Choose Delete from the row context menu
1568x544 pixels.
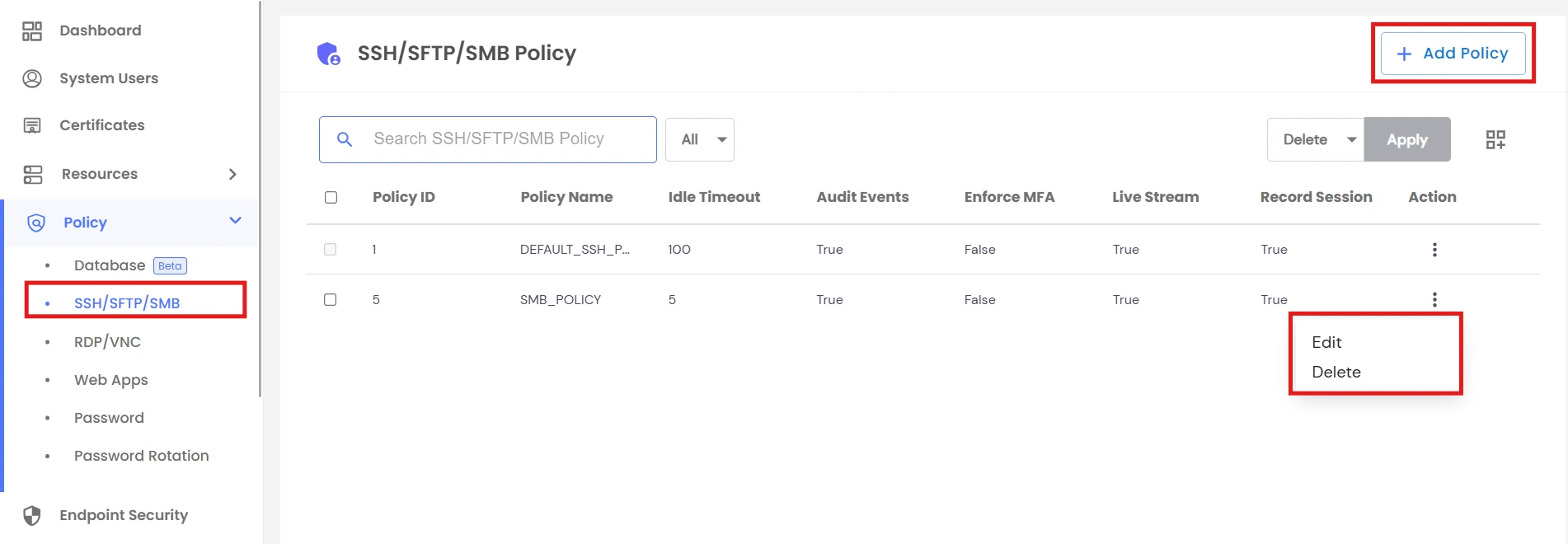(x=1336, y=372)
